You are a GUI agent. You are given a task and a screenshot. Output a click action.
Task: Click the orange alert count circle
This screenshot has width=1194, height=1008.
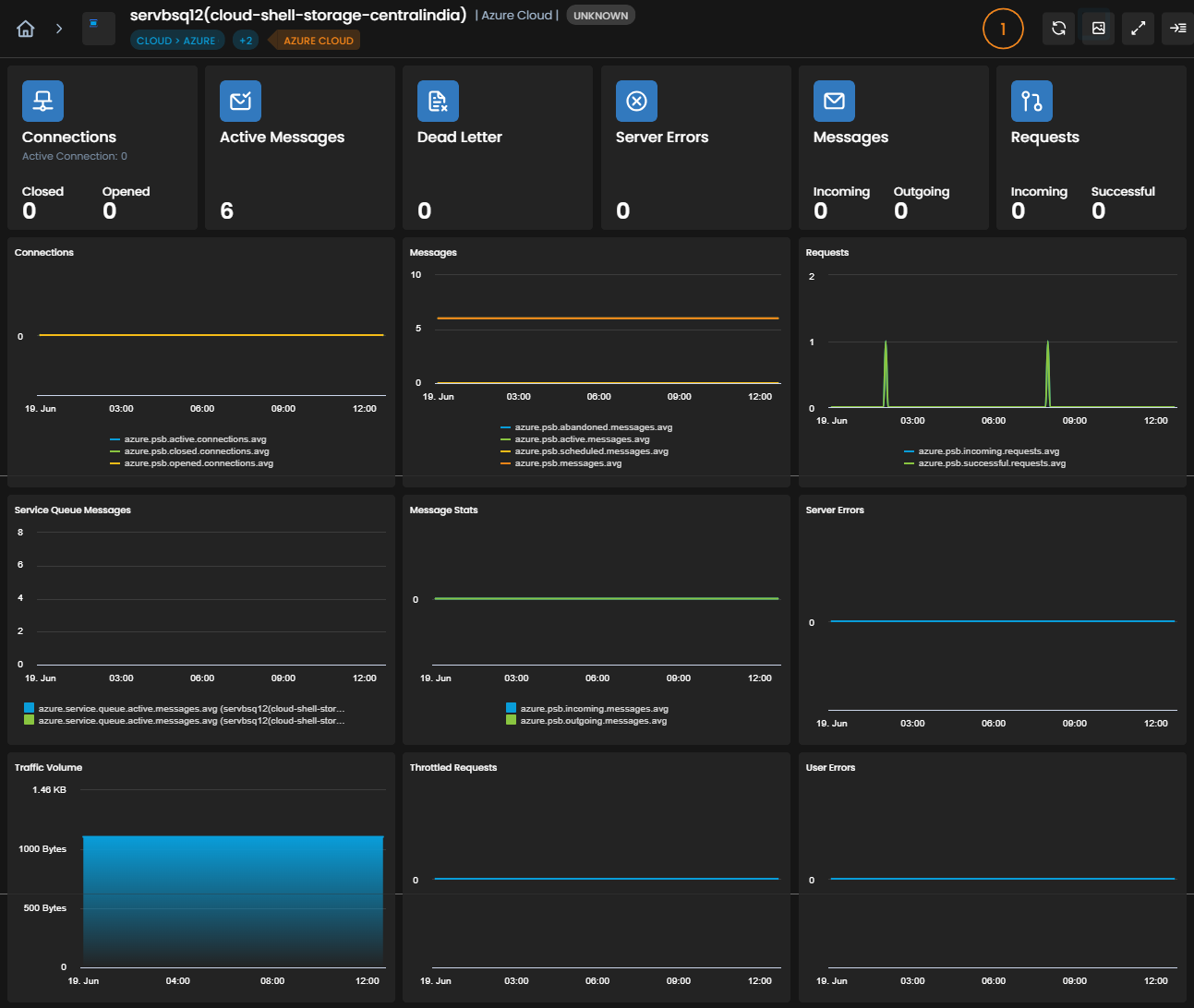tap(1003, 29)
